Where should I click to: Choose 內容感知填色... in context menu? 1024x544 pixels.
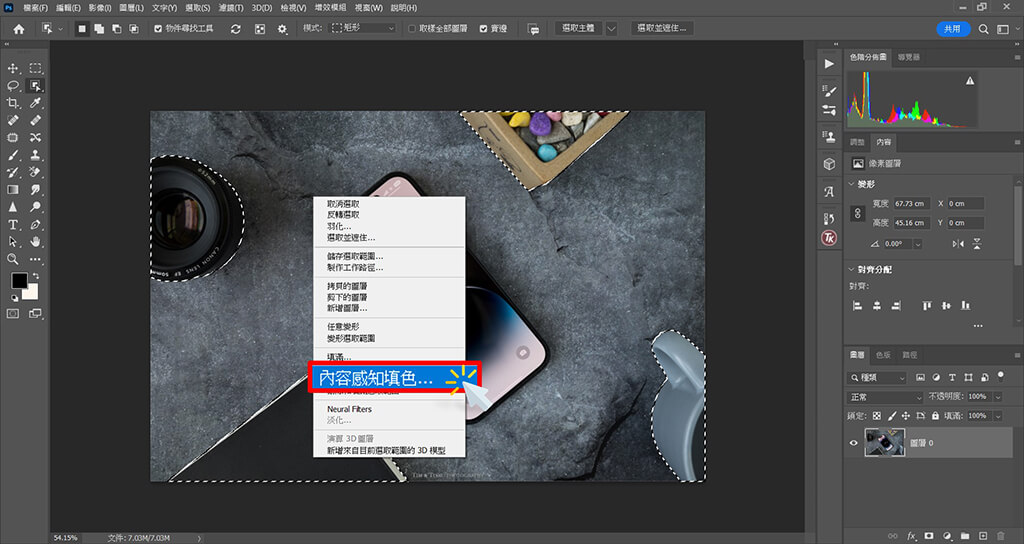click(x=394, y=377)
